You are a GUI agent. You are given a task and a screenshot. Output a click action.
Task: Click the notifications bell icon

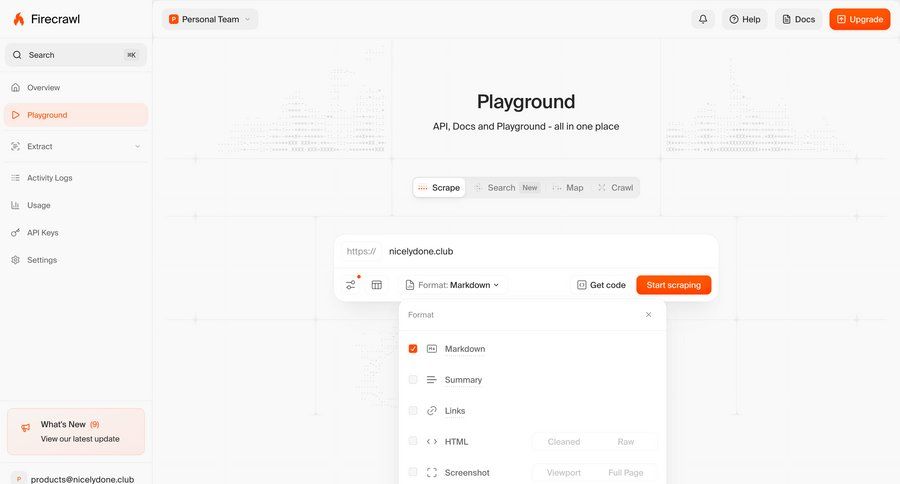tap(703, 19)
